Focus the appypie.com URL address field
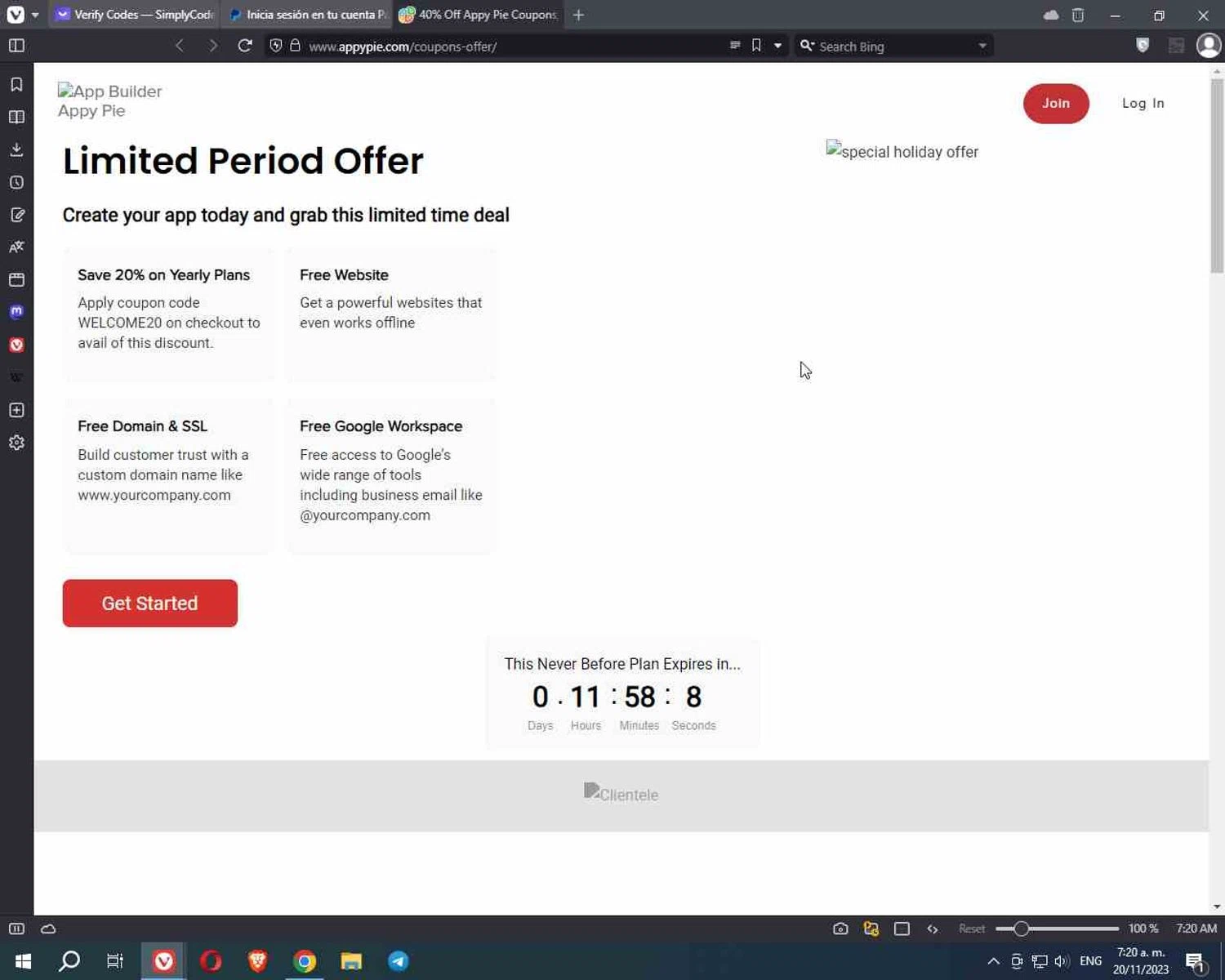Viewport: 1225px width, 980px height. tap(514, 47)
